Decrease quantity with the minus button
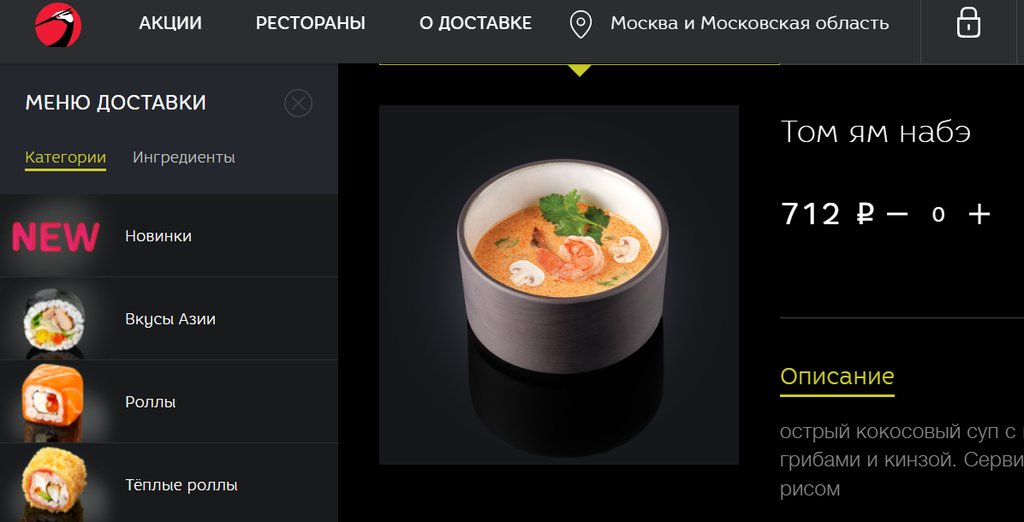 (x=897, y=214)
